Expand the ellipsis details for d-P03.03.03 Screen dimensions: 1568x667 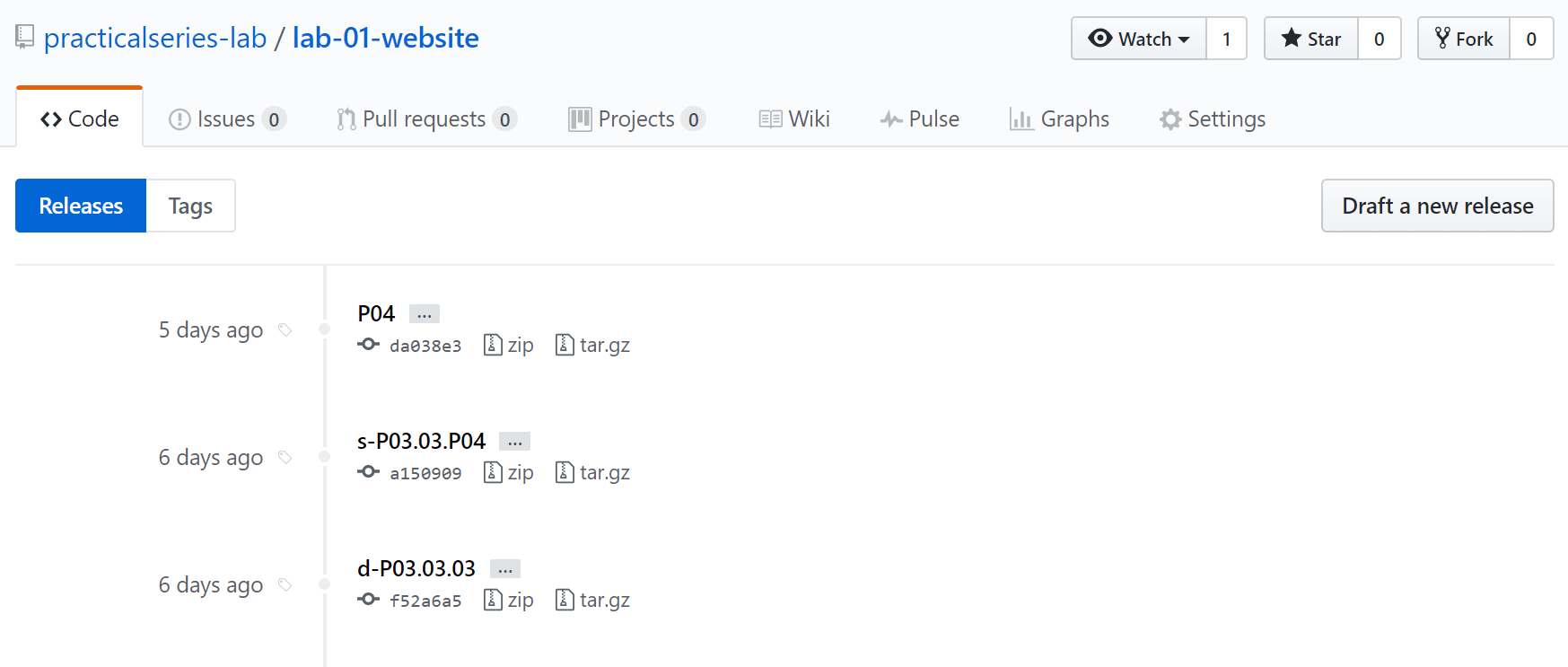(x=505, y=569)
